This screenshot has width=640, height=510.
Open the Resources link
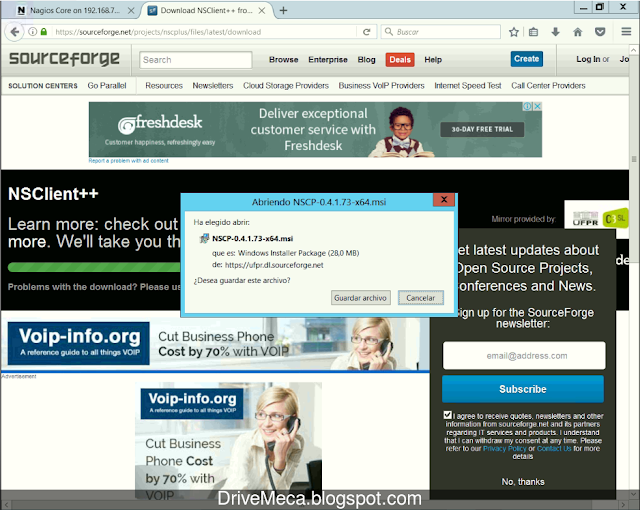click(164, 86)
